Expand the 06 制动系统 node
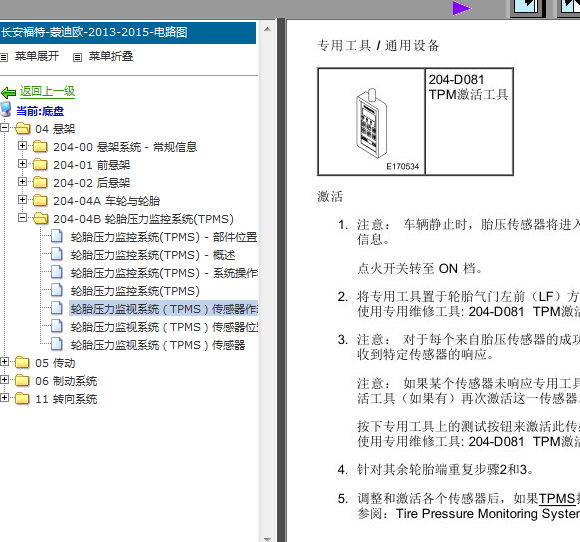Image resolution: width=580 pixels, height=542 pixels. [4, 380]
